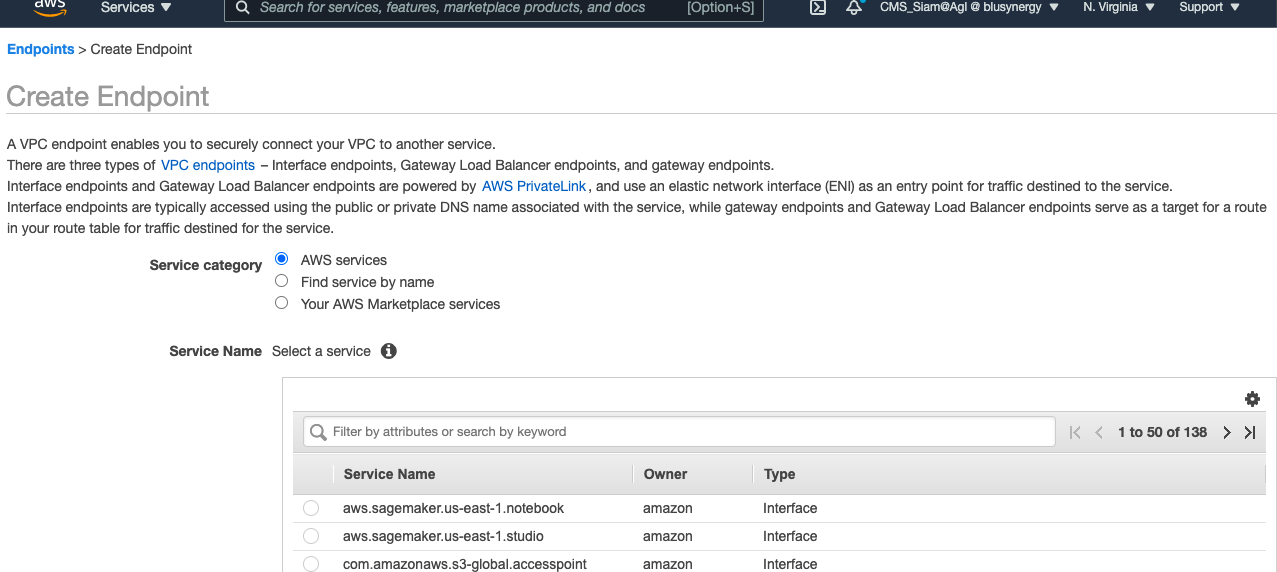Viewport: 1277px width, 572px height.
Task: Select the Find service by name option
Action: click(281, 281)
